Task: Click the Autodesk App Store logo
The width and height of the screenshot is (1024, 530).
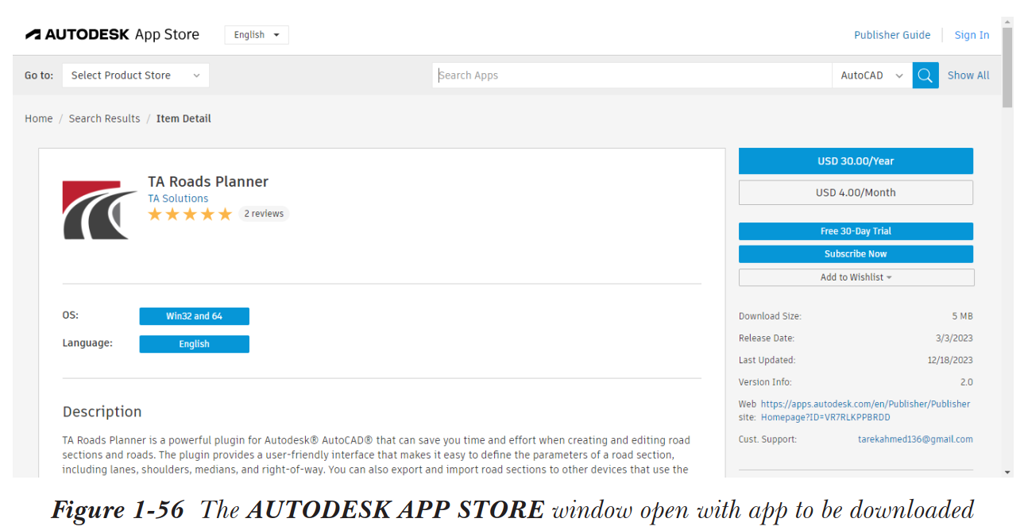Action: coord(112,35)
